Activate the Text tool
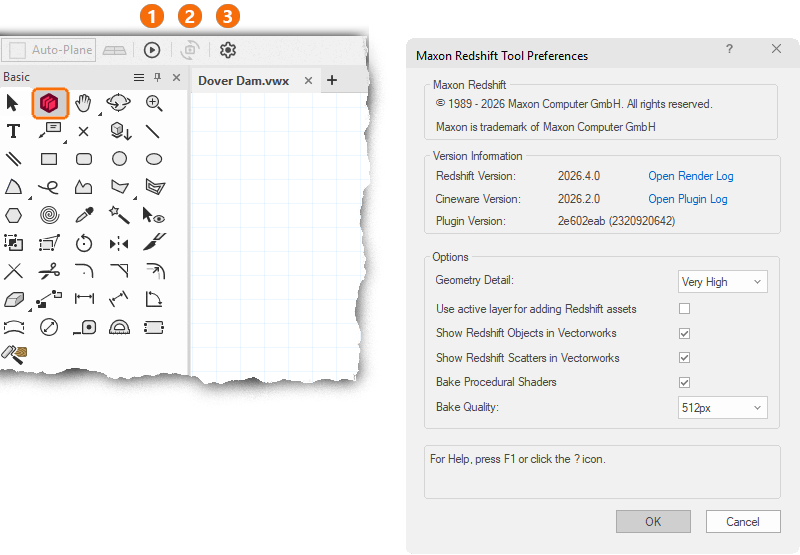The image size is (800, 555). pyautogui.click(x=13, y=131)
